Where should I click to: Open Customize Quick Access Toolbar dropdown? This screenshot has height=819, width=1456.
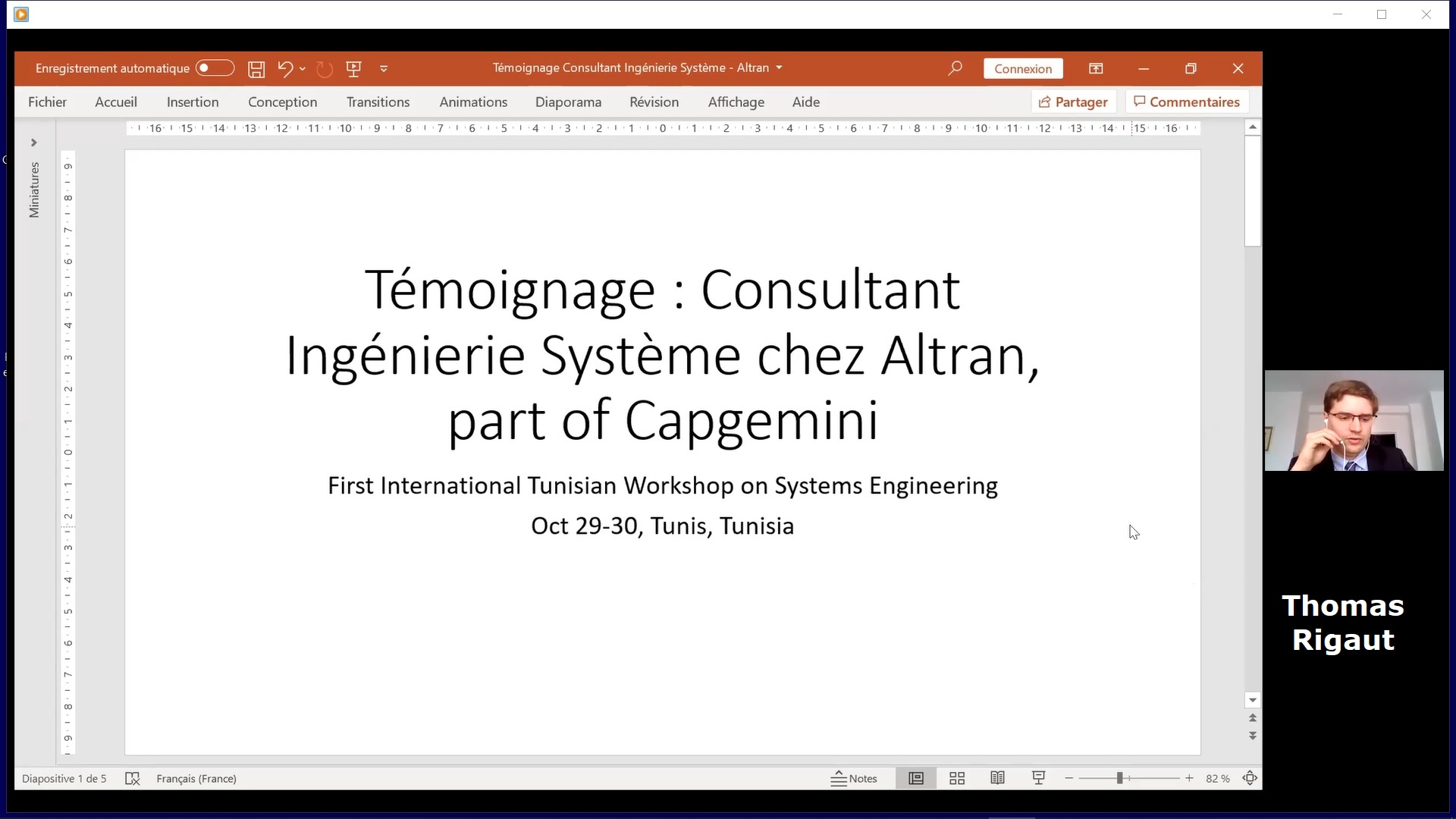coord(384,69)
